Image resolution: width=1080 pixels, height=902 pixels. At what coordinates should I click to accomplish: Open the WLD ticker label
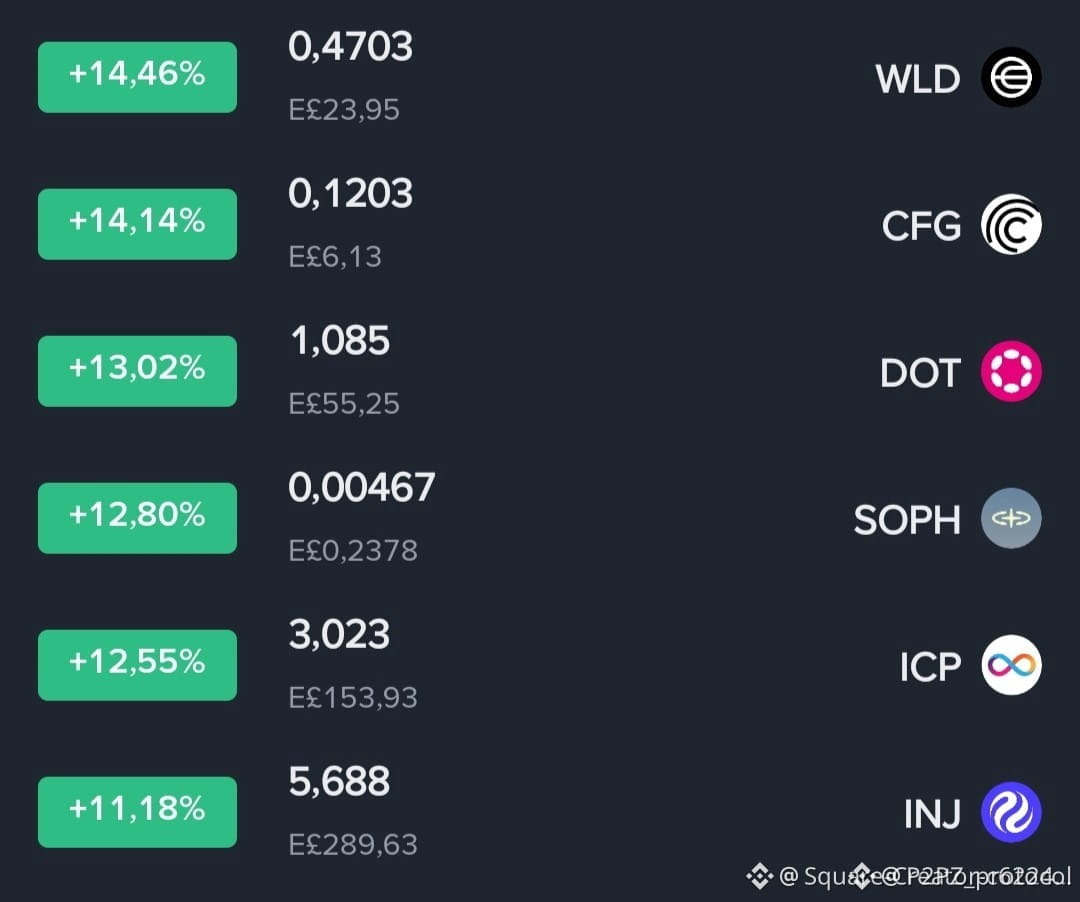coord(917,79)
